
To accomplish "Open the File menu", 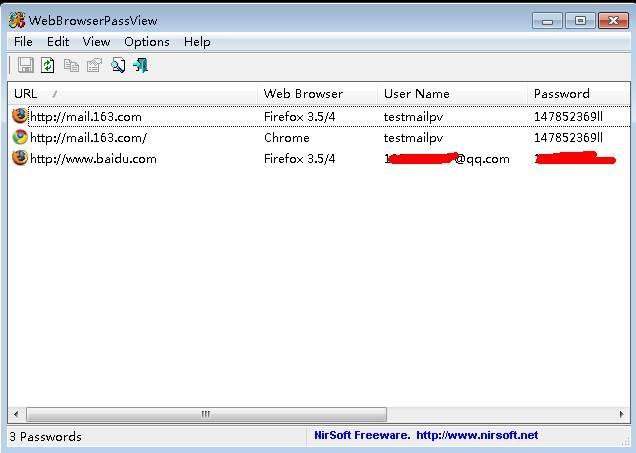I will click(x=23, y=42).
